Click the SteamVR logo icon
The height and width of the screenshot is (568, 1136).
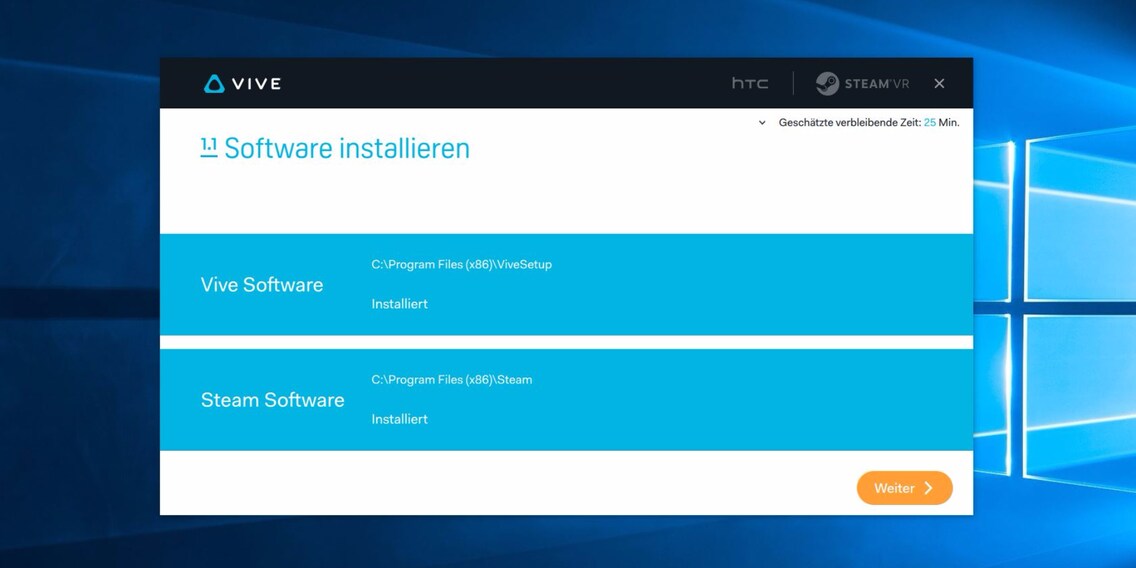click(x=827, y=83)
